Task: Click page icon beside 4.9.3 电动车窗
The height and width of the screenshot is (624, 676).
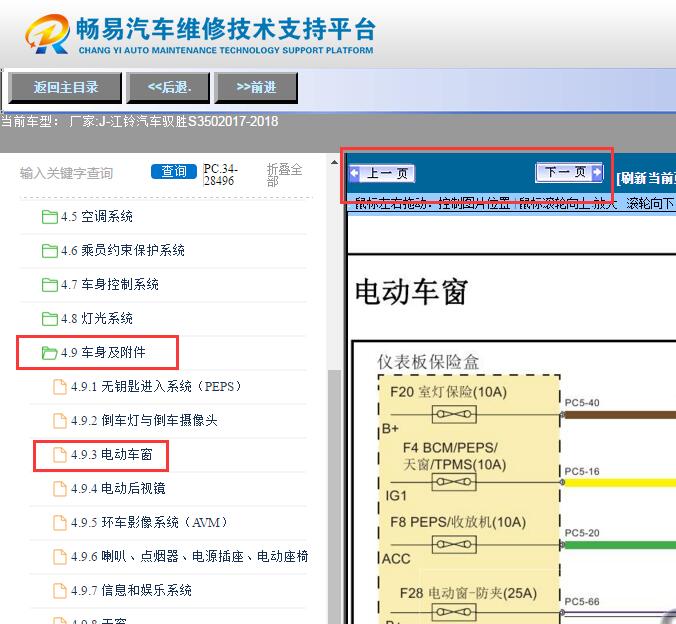Action: (x=59, y=455)
